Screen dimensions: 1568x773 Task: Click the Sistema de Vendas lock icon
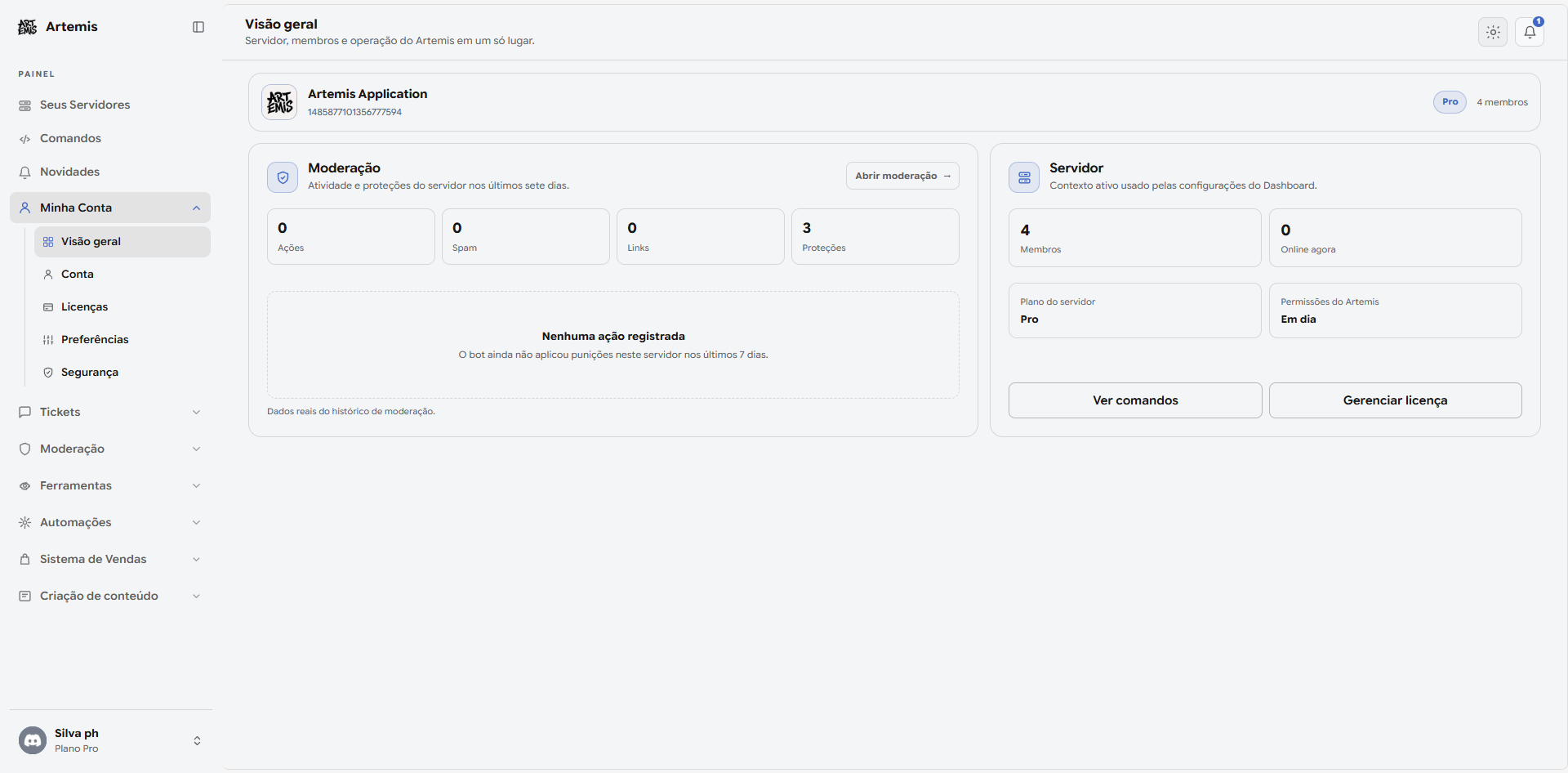[25, 559]
